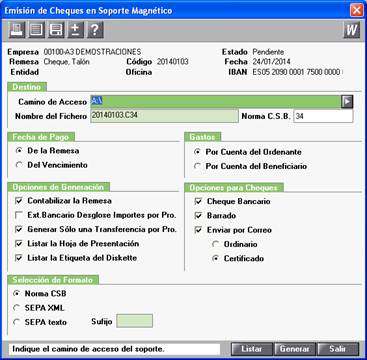Click the status message Indique el camino
This screenshot has height=360, width=367.
[x=88, y=349]
